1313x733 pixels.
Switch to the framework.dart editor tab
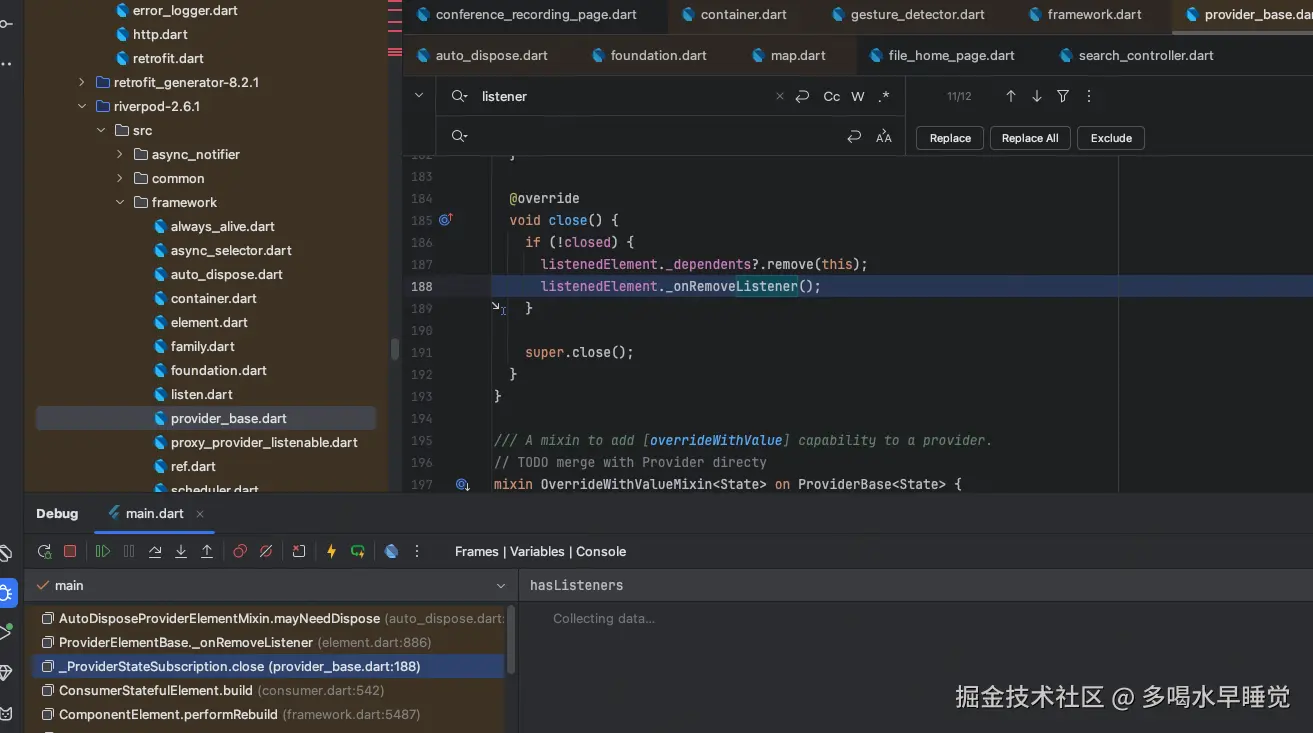click(x=1094, y=14)
